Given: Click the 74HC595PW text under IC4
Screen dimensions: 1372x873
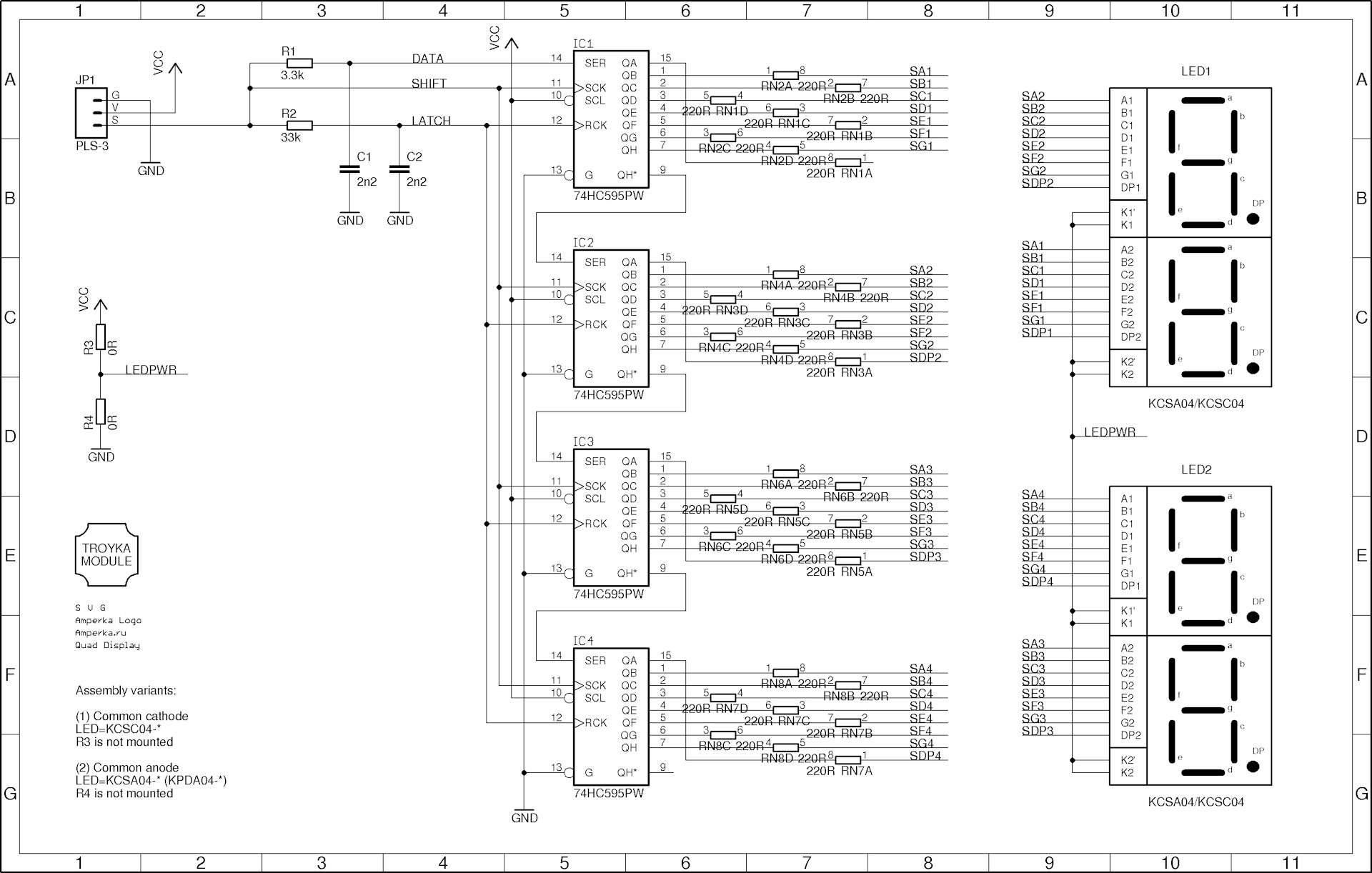Looking at the screenshot, I should tap(608, 793).
